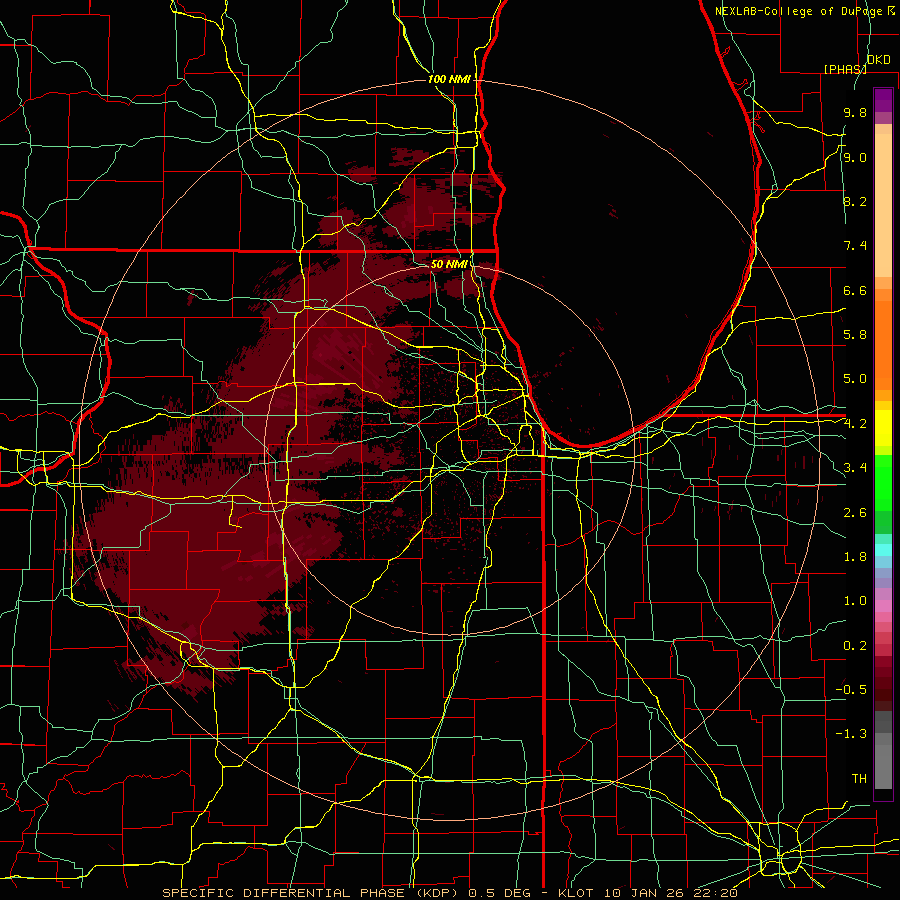Click the 0.2 scale value

click(855, 646)
